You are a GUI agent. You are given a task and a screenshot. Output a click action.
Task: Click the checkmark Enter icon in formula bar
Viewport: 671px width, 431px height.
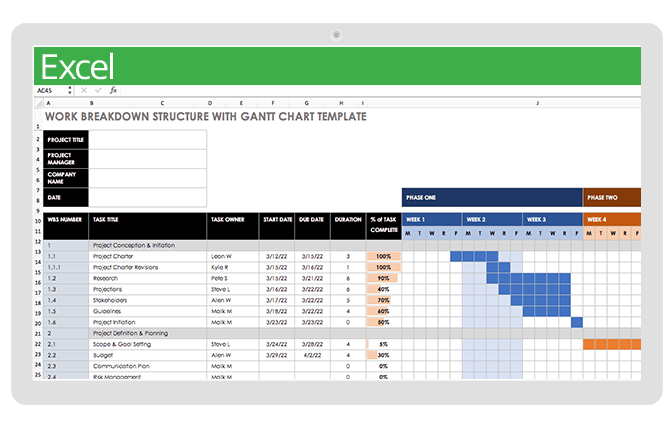(x=97, y=90)
